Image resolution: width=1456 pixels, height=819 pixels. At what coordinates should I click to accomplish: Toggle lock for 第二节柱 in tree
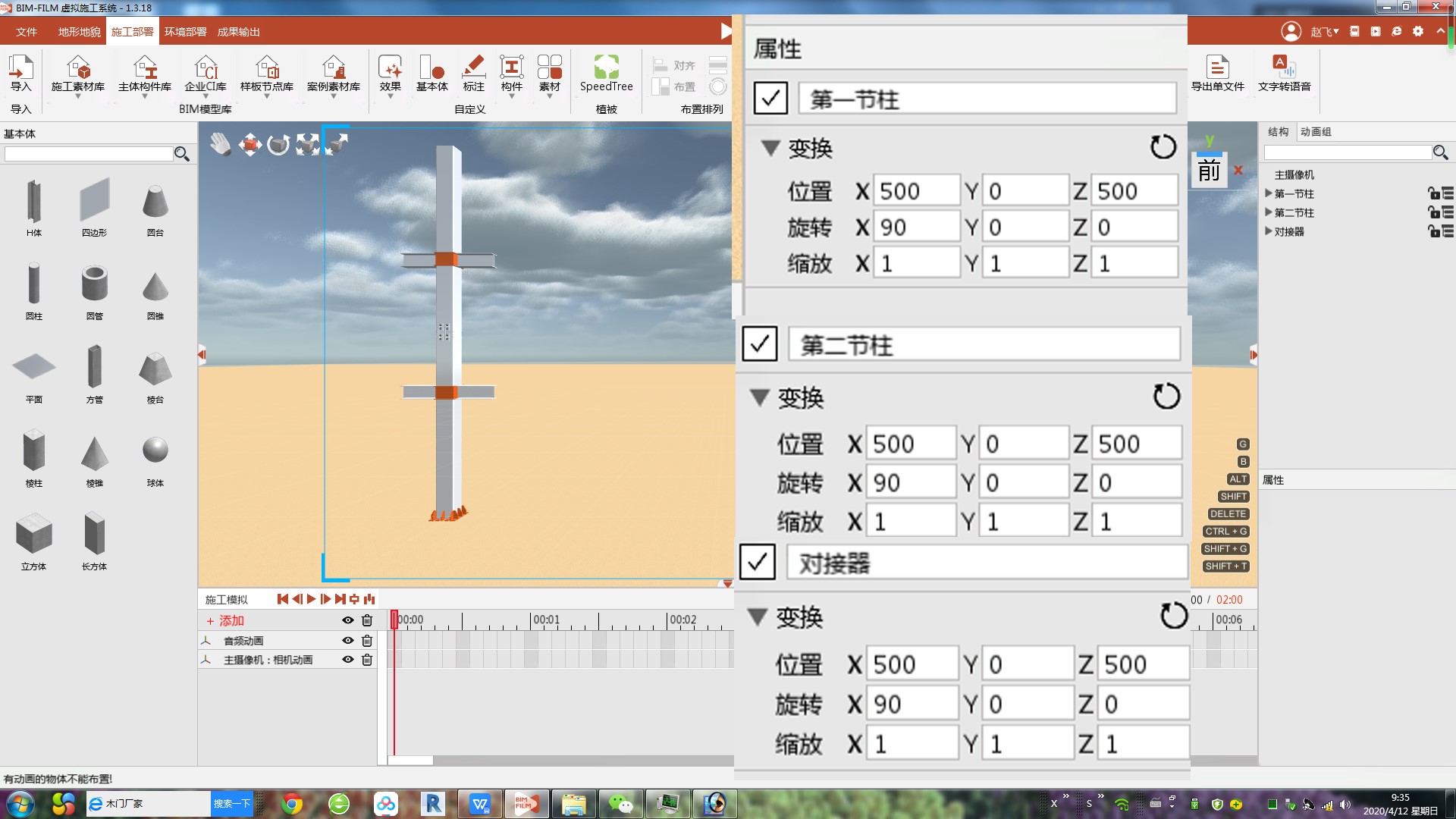coord(1433,212)
